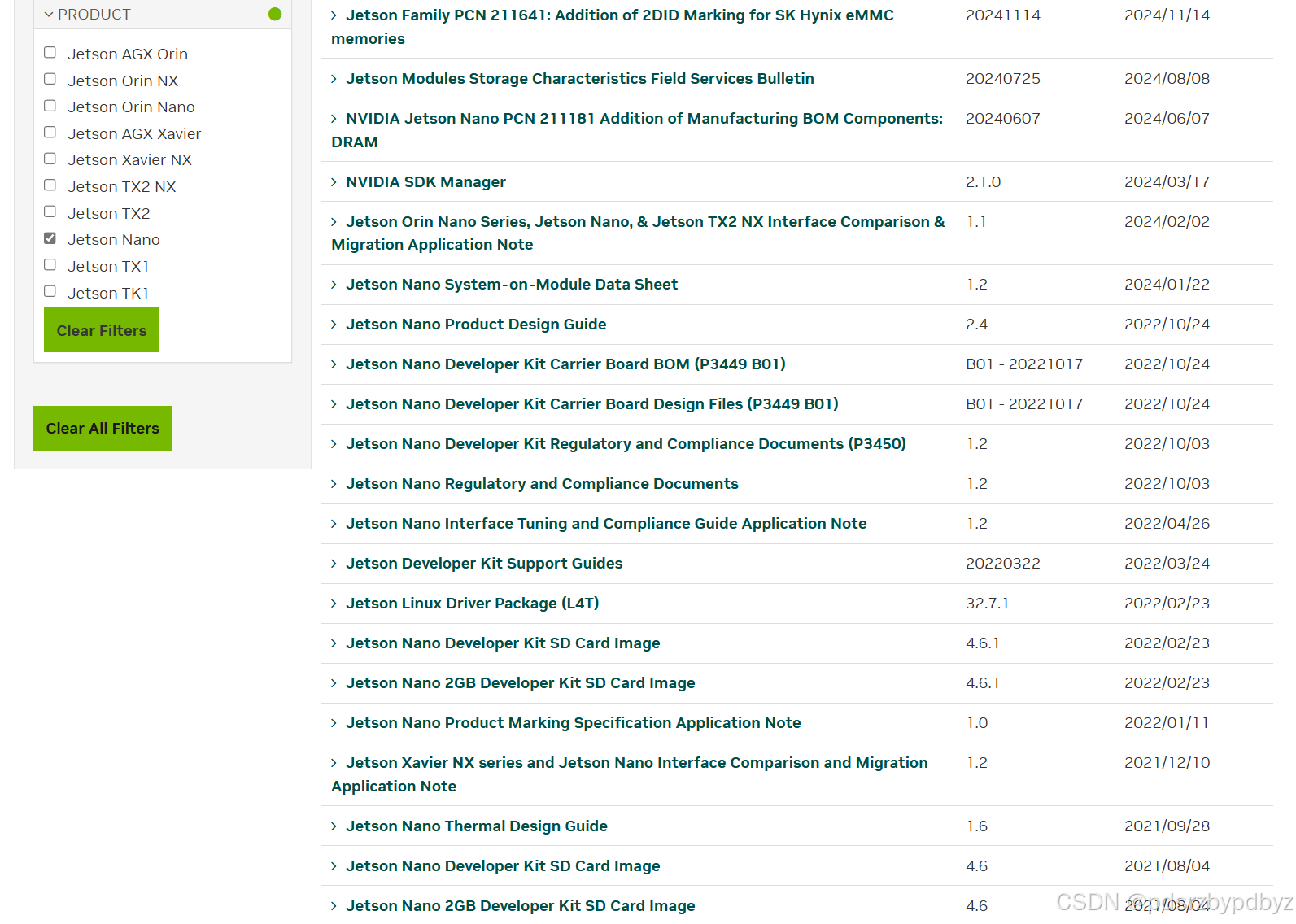
Task: Click the Clear All Filters button
Action: [103, 428]
